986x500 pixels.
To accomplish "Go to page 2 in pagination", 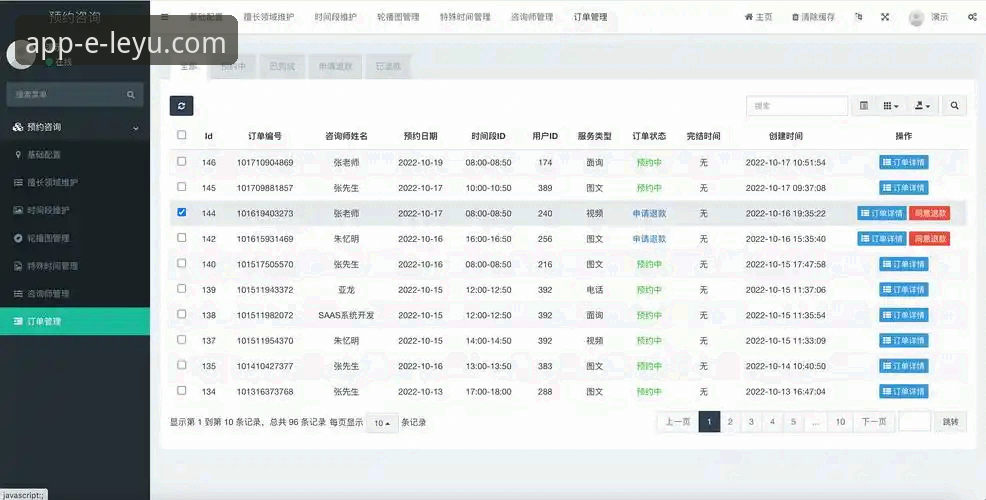I will 730,421.
